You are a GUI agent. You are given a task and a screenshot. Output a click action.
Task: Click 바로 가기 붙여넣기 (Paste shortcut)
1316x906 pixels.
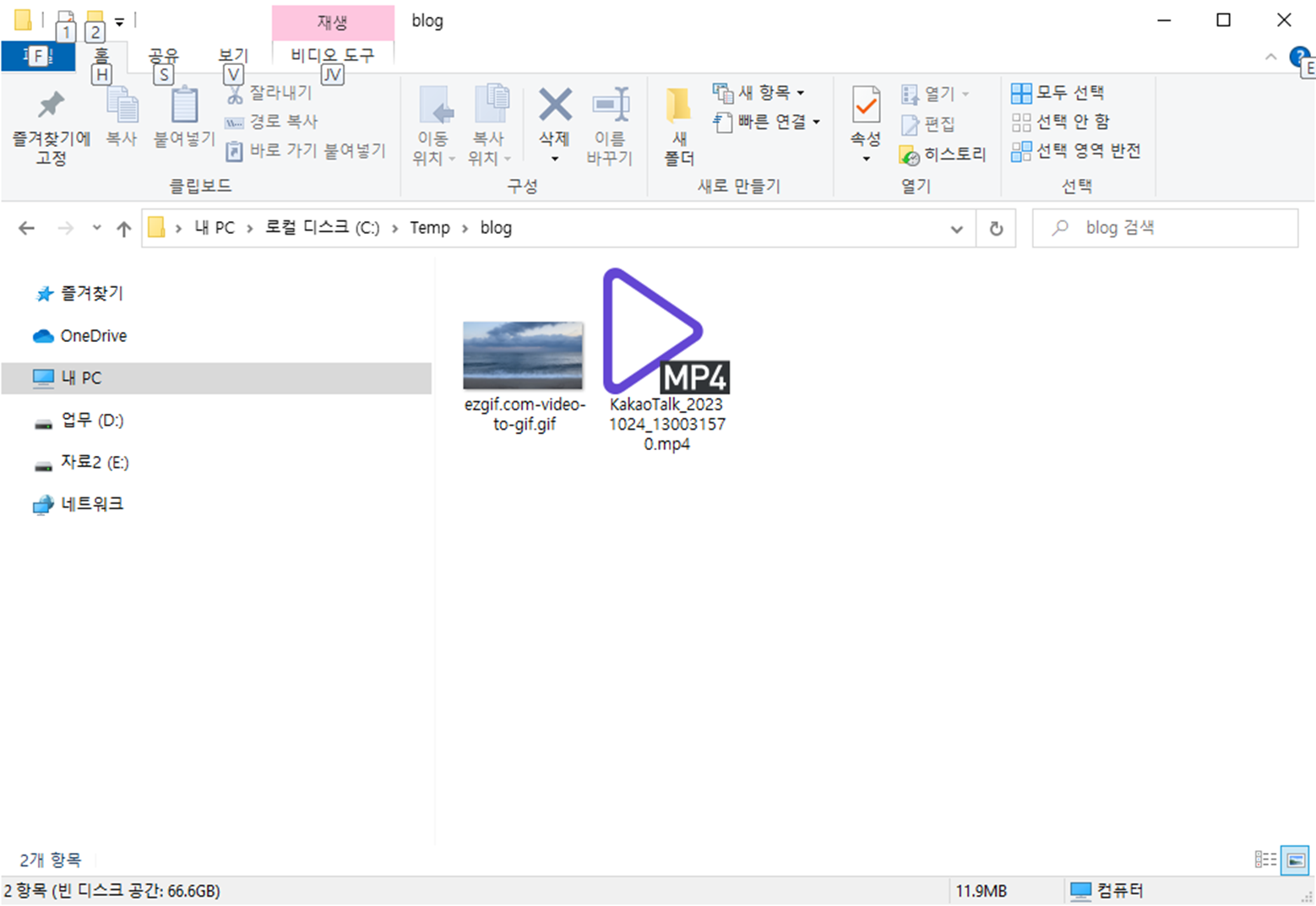pos(306,151)
